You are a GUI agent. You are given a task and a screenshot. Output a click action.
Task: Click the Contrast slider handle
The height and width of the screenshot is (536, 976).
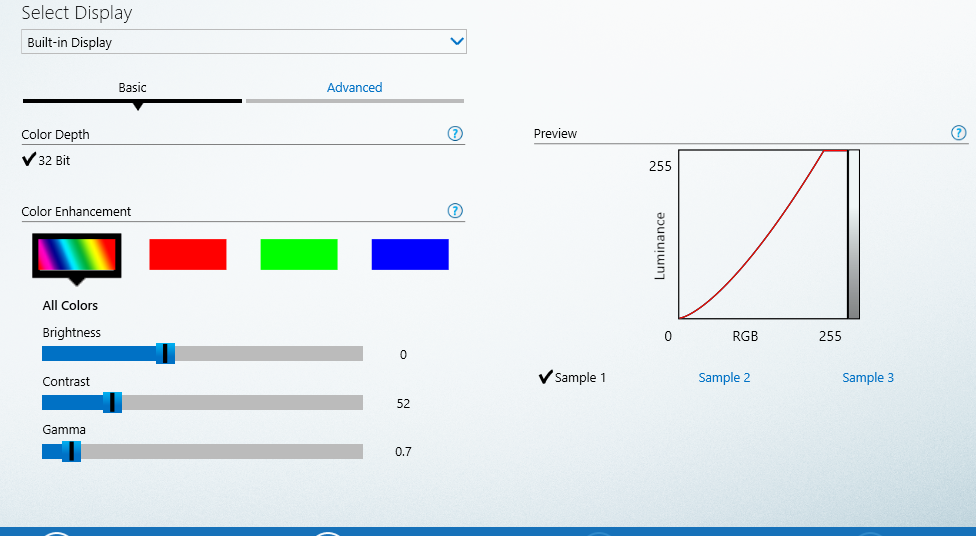(113, 403)
